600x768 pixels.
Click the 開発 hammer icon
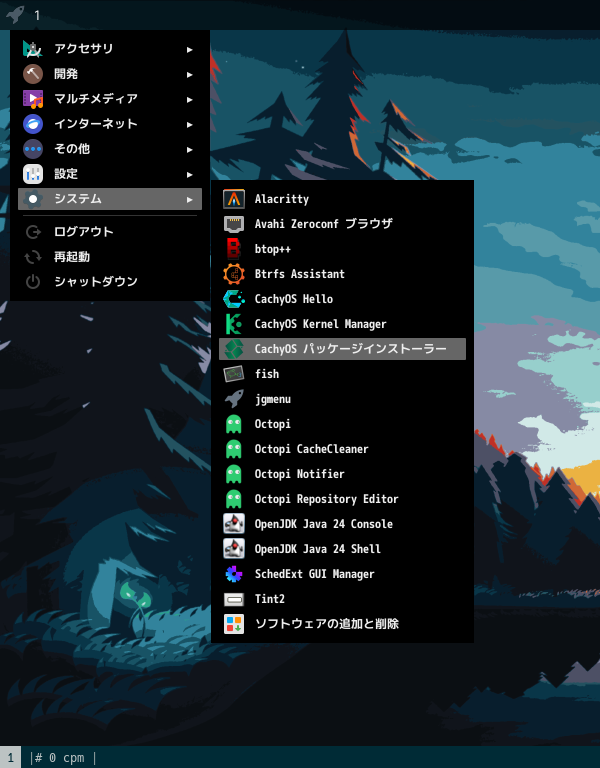click(33, 74)
